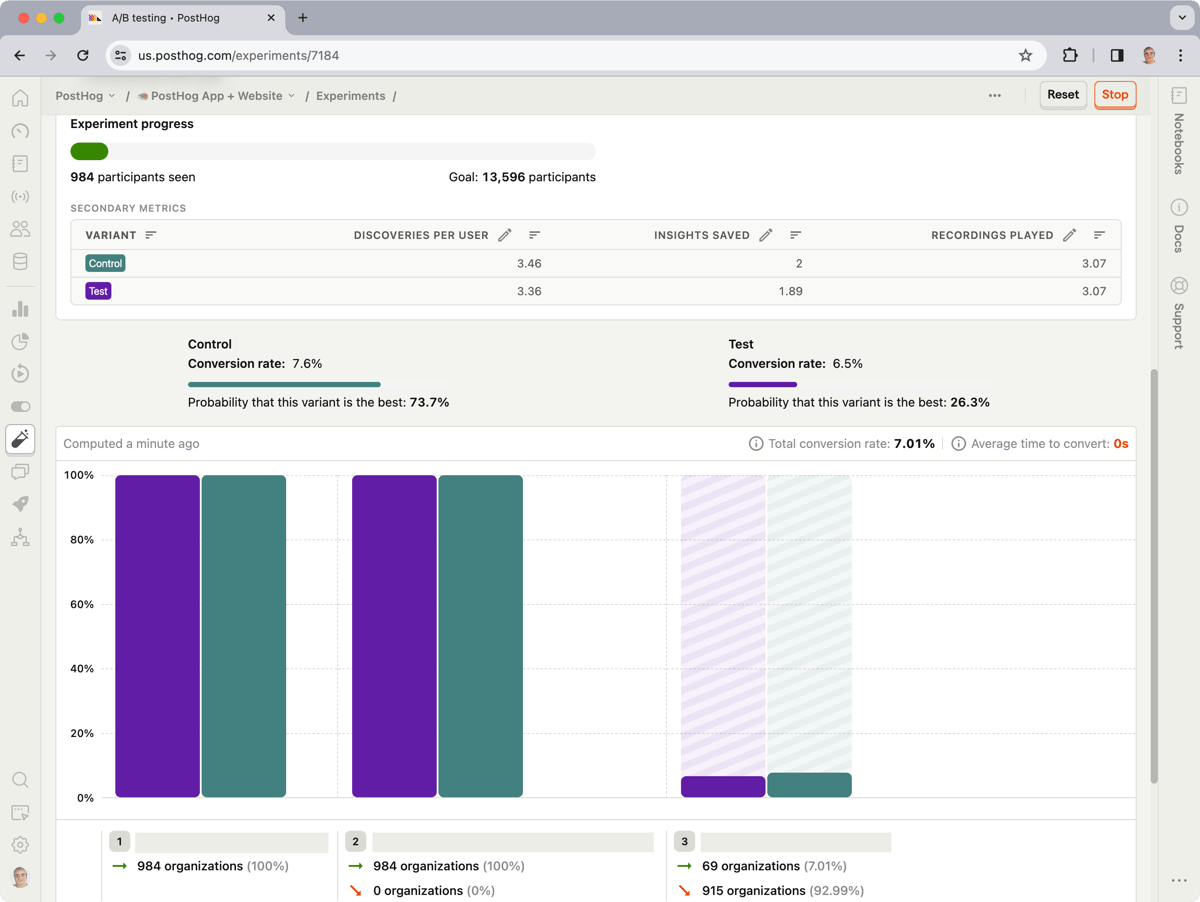This screenshot has height=902, width=1200.
Task: Click the step 3 purple converted bar
Action: pos(723,787)
